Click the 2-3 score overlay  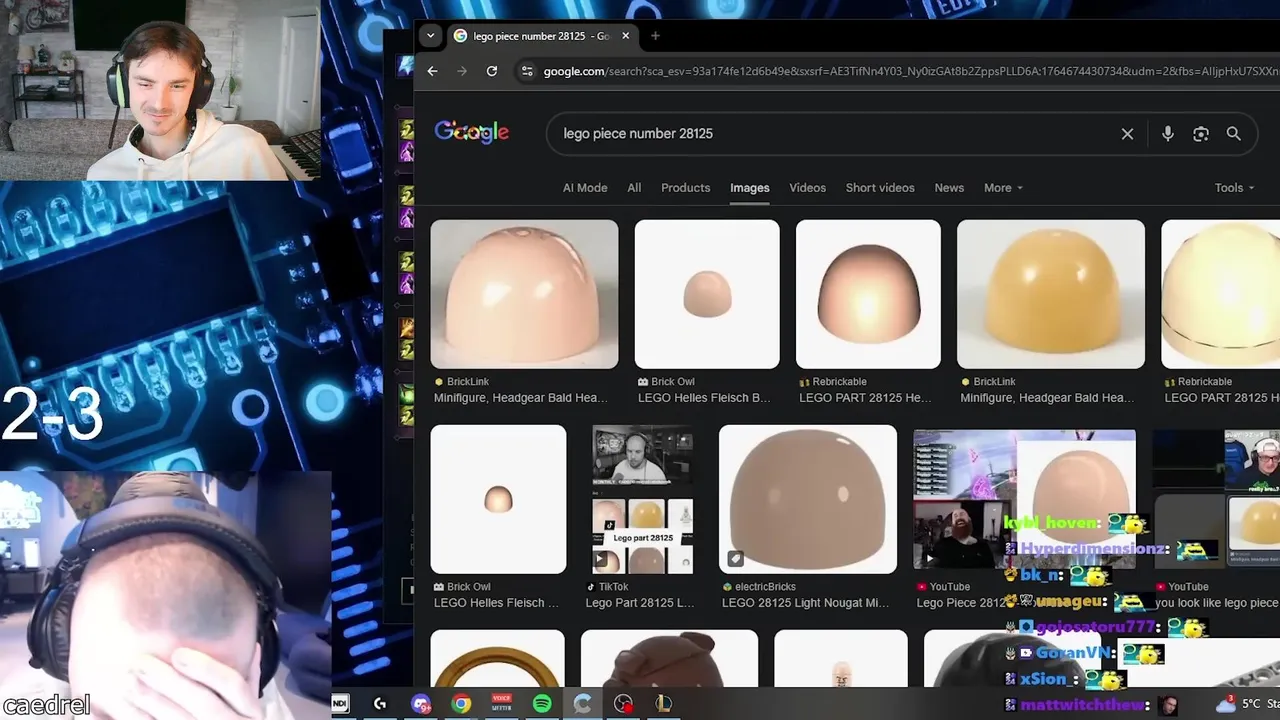52,415
